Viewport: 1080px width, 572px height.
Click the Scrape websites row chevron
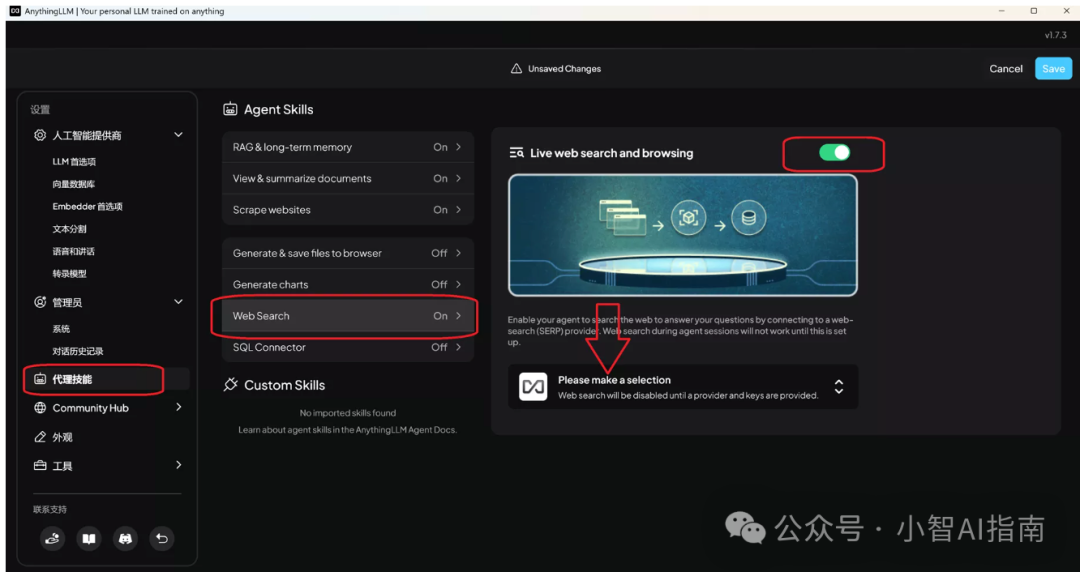(x=458, y=210)
